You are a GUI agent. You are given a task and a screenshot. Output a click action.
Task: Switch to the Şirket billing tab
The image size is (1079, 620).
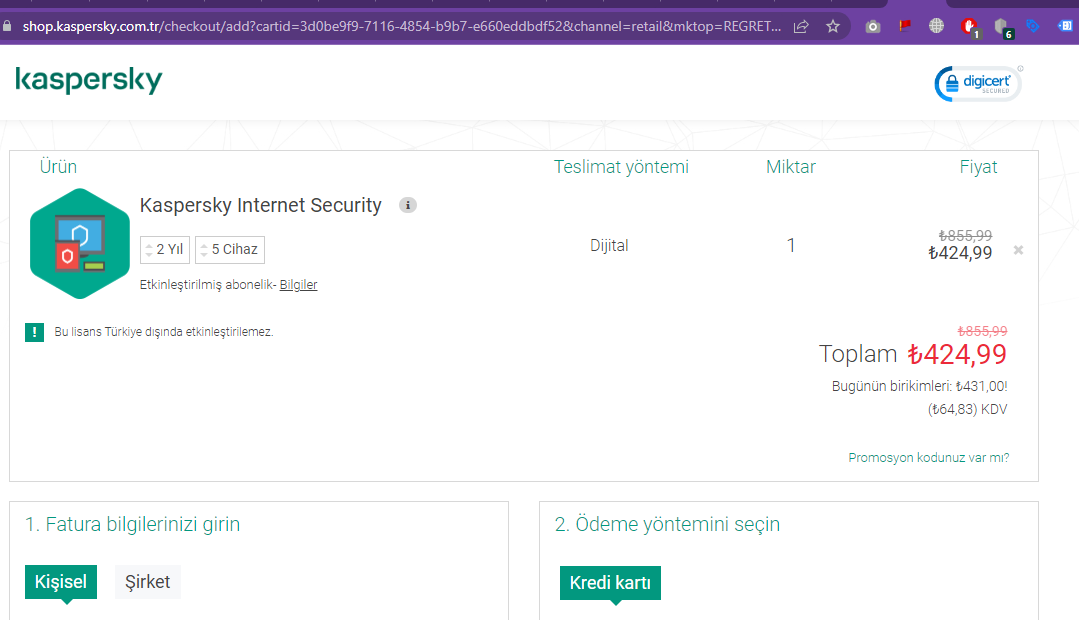coord(147,582)
